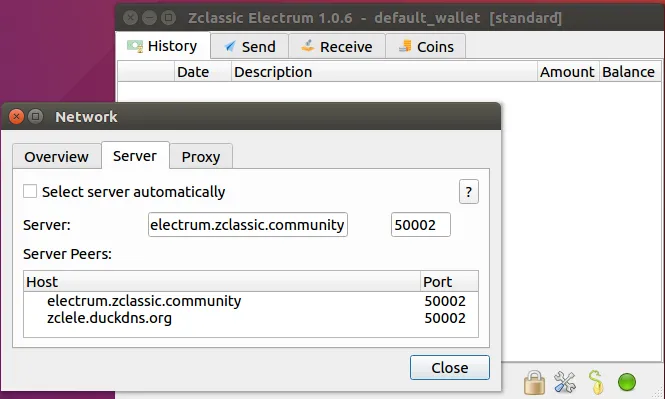Open the Receive tab
The width and height of the screenshot is (665, 399).
click(x=337, y=46)
